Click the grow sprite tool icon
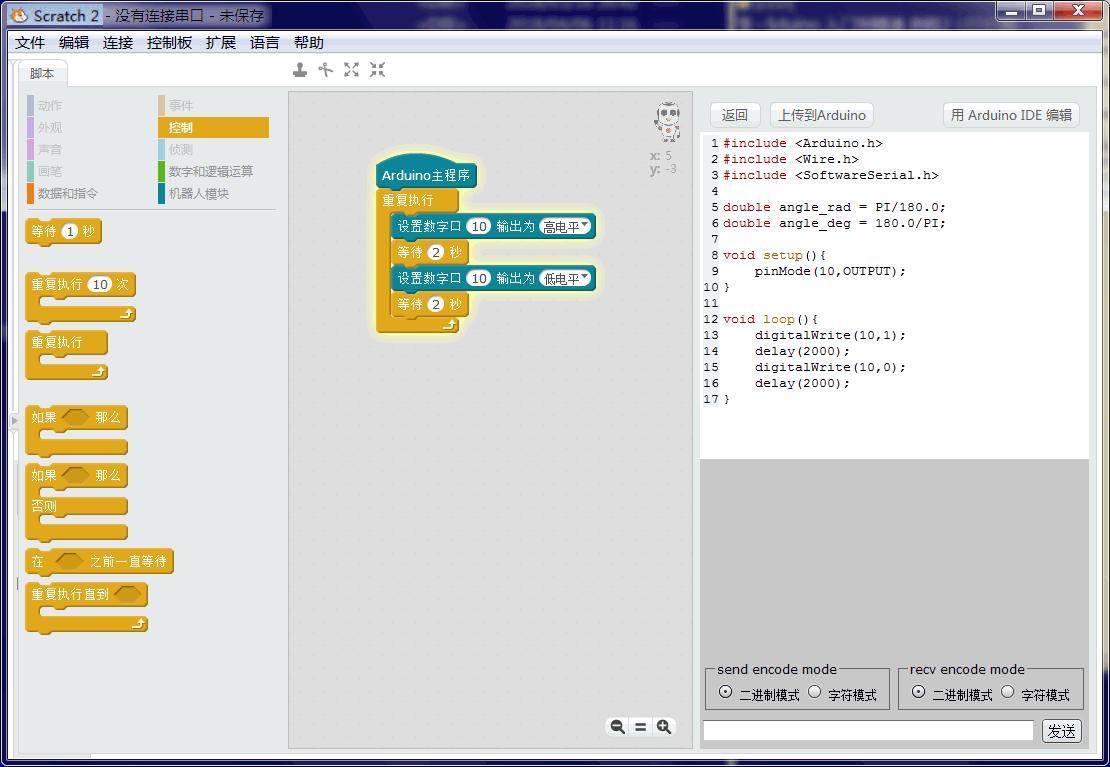 (352, 69)
